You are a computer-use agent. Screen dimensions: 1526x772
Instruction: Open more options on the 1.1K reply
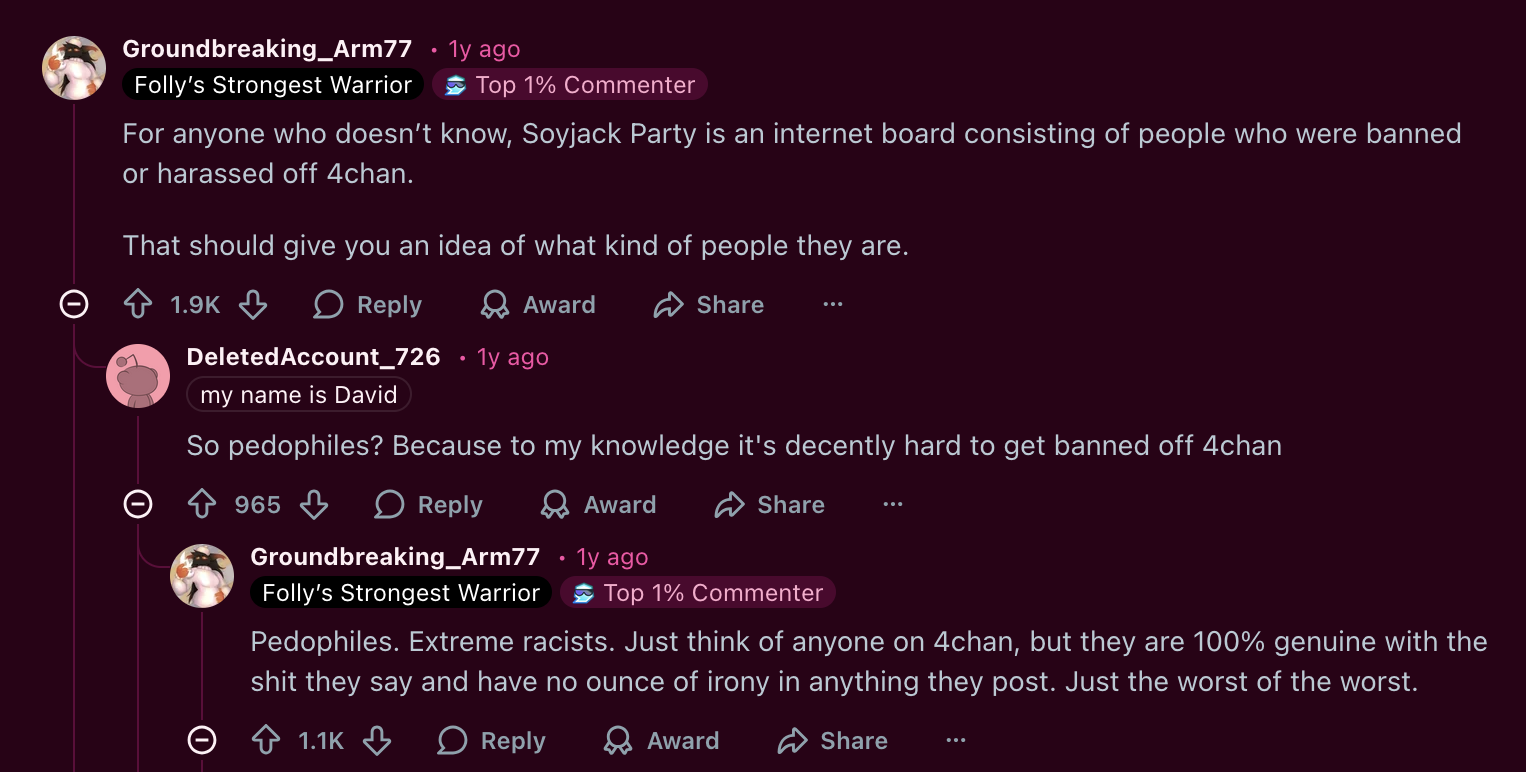pos(956,741)
